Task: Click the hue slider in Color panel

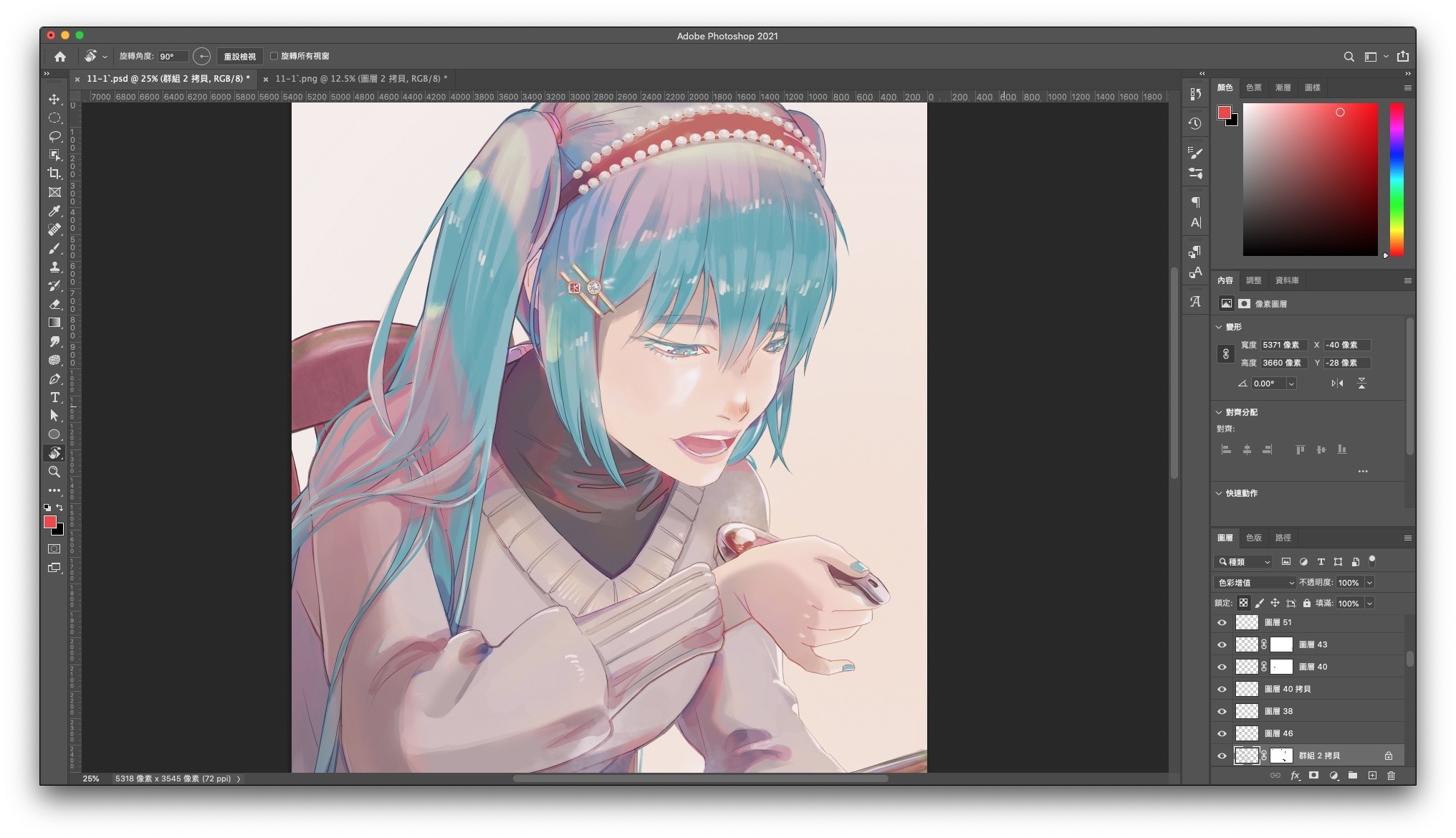Action: click(1397, 179)
